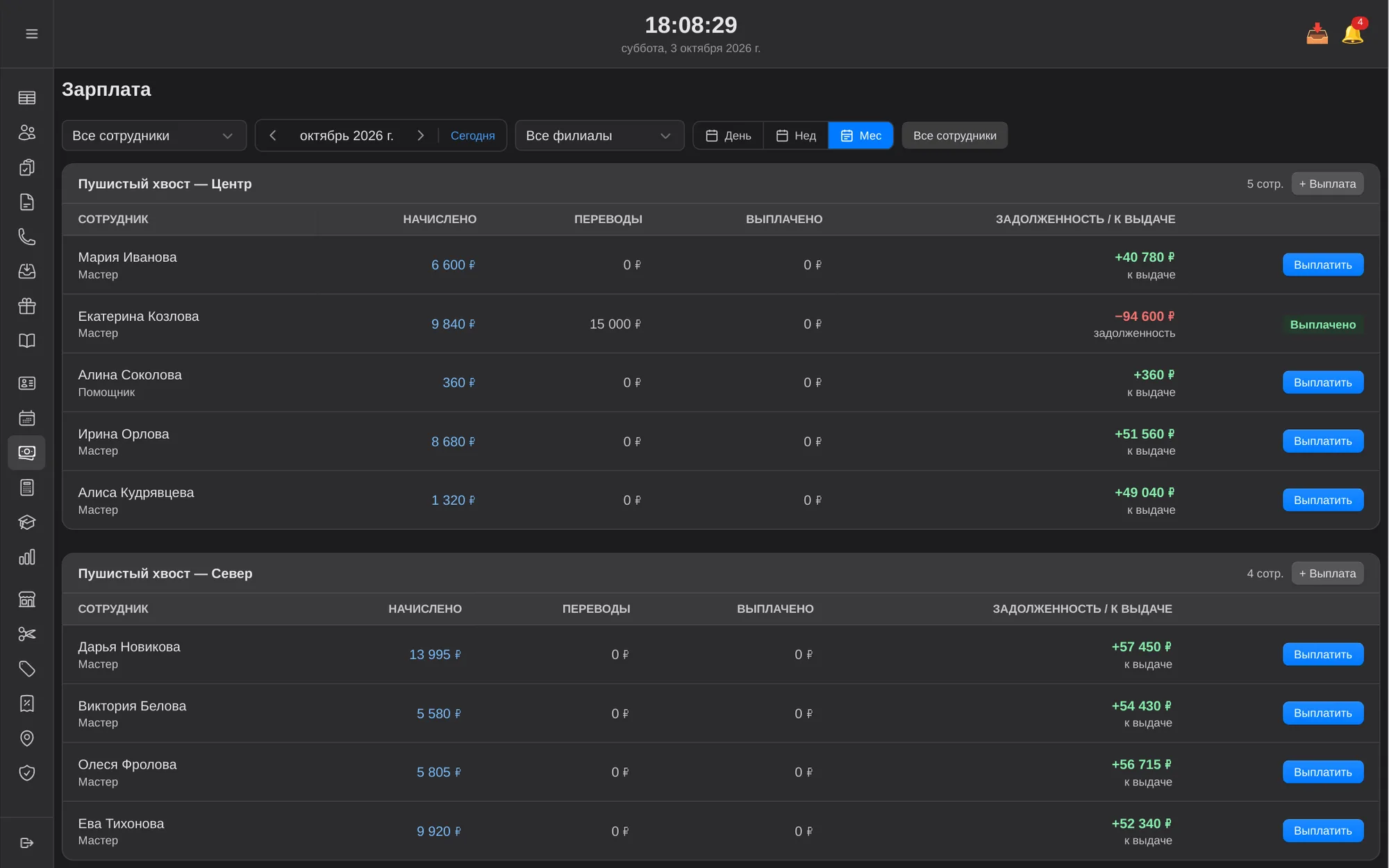Switch to the 'Нед' period tab

click(796, 135)
